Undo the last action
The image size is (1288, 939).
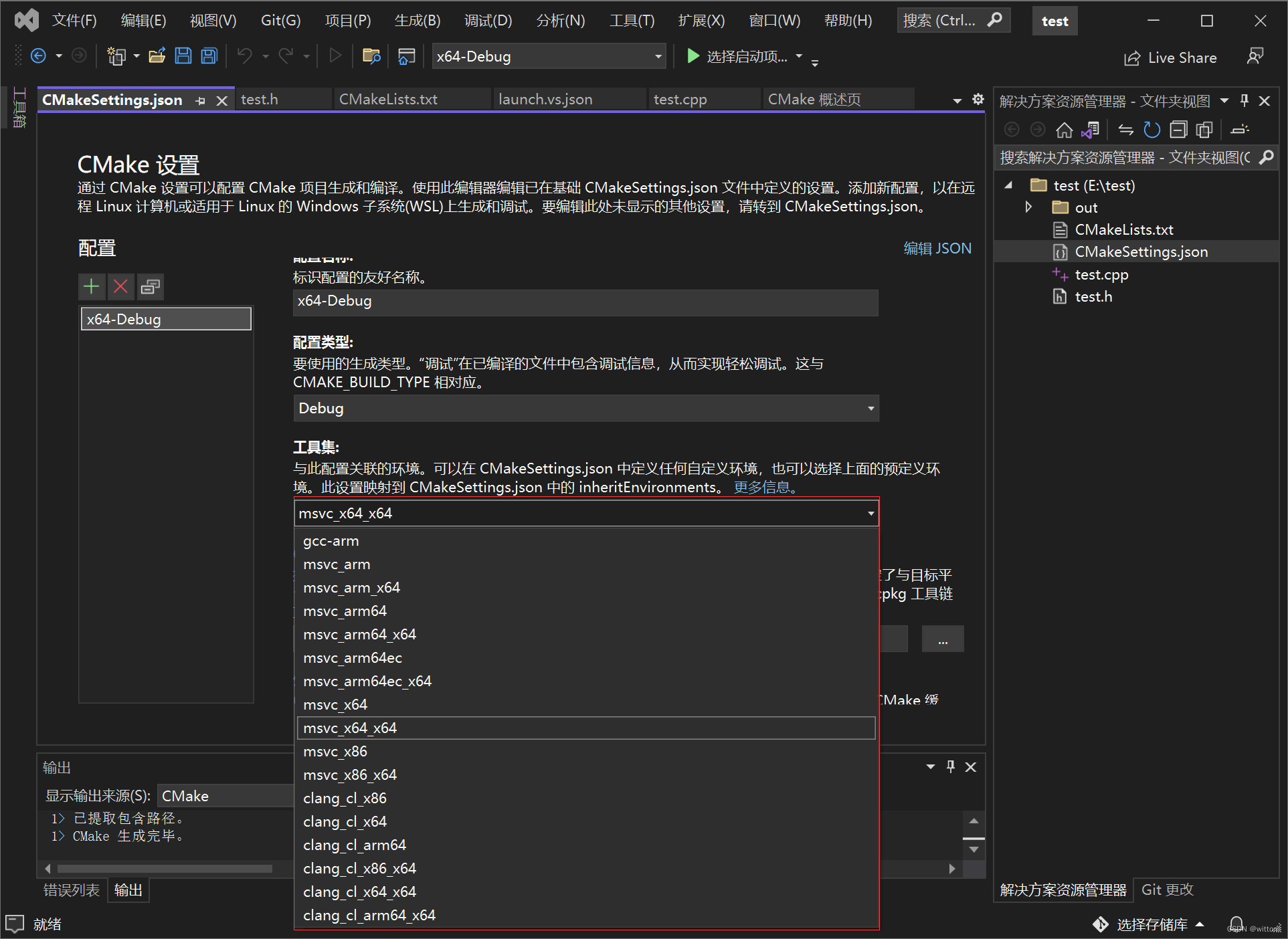[244, 56]
